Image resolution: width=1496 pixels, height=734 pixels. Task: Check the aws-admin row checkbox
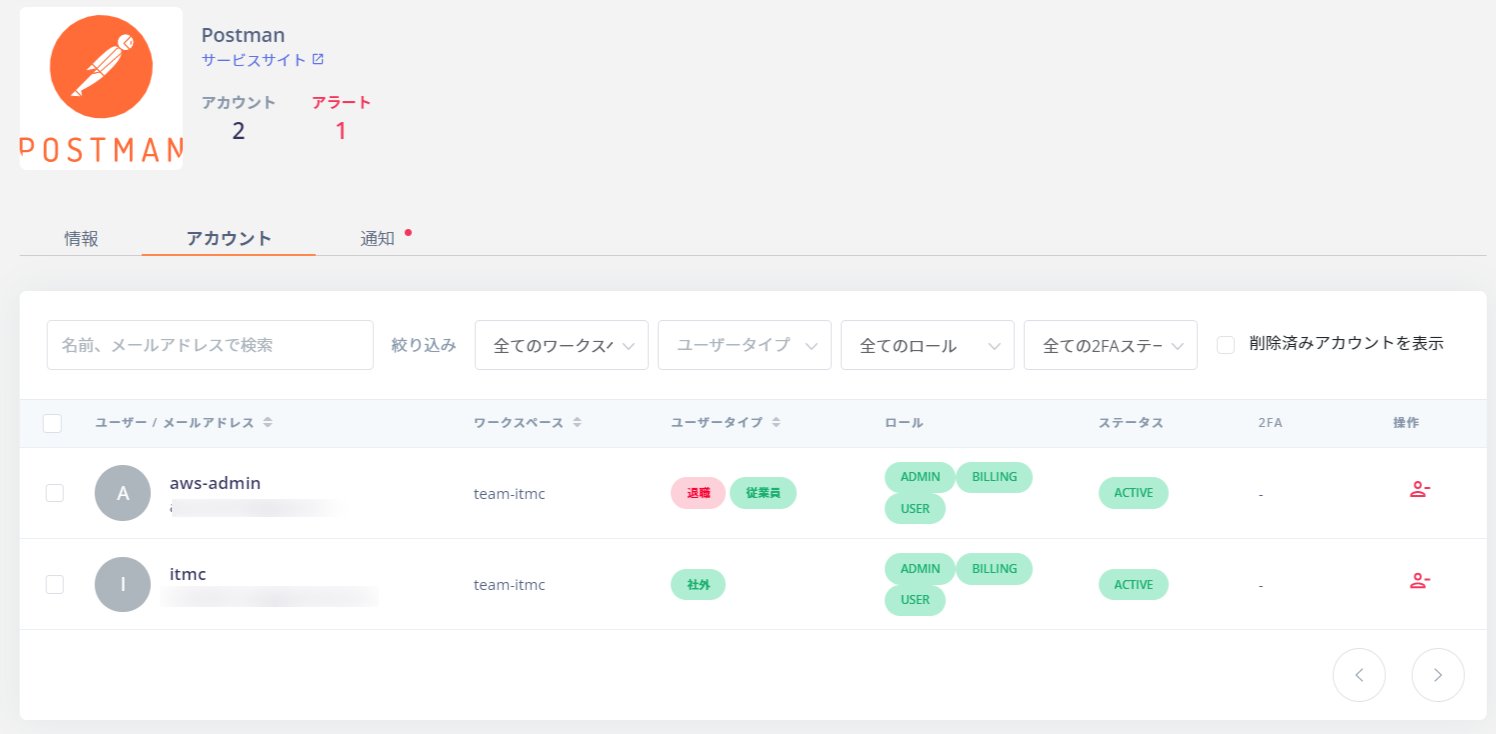pyautogui.click(x=55, y=493)
